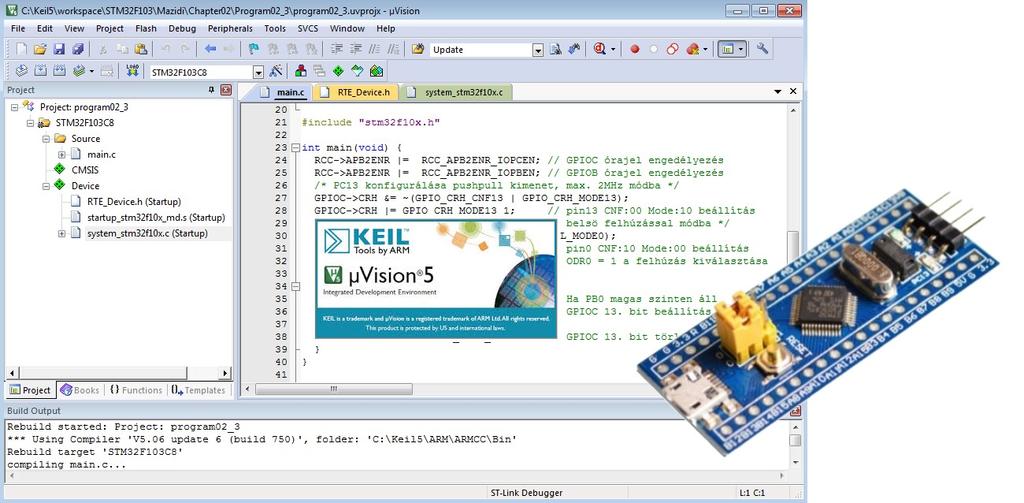Screen dimensions: 1024x503
Task: Click the Disable All Breakpoints icon
Action: point(672,50)
